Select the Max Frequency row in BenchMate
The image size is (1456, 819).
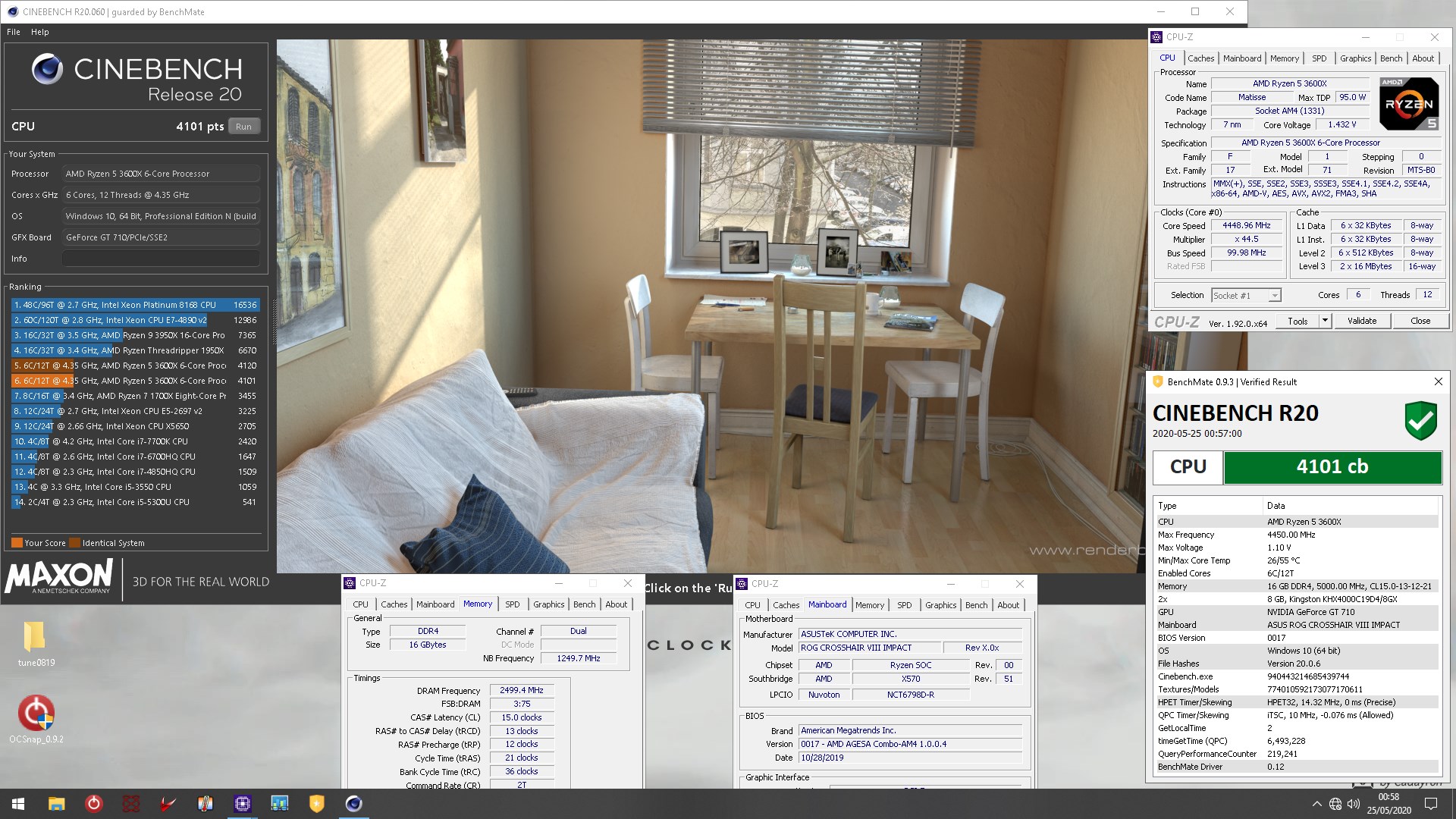tap(1296, 535)
